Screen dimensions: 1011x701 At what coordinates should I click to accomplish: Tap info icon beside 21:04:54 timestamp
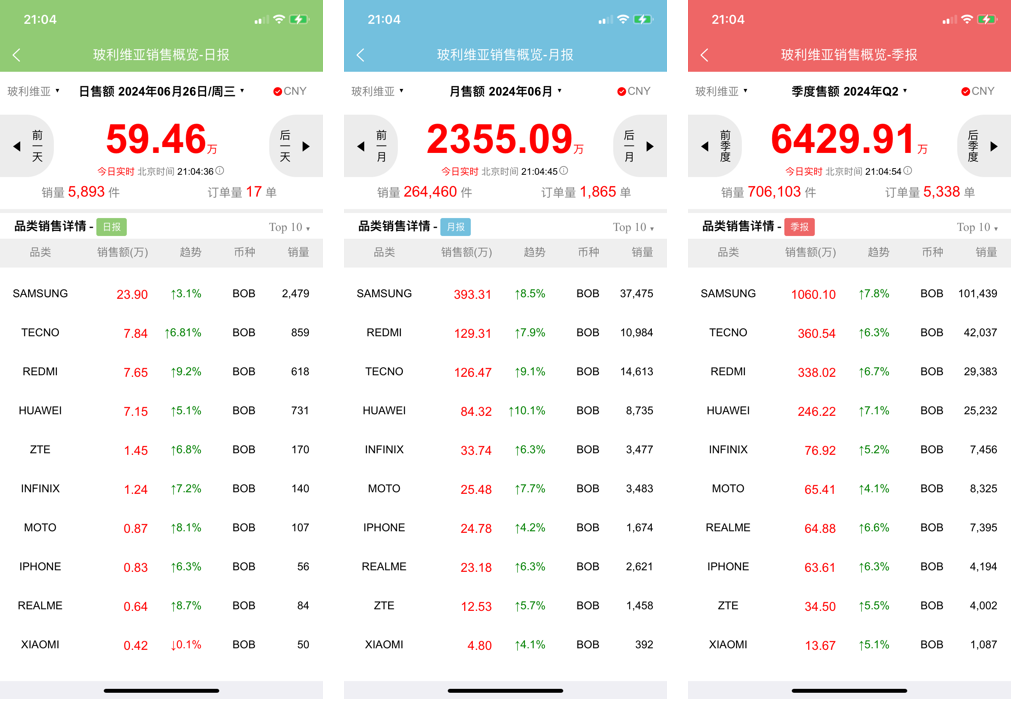(x=908, y=171)
